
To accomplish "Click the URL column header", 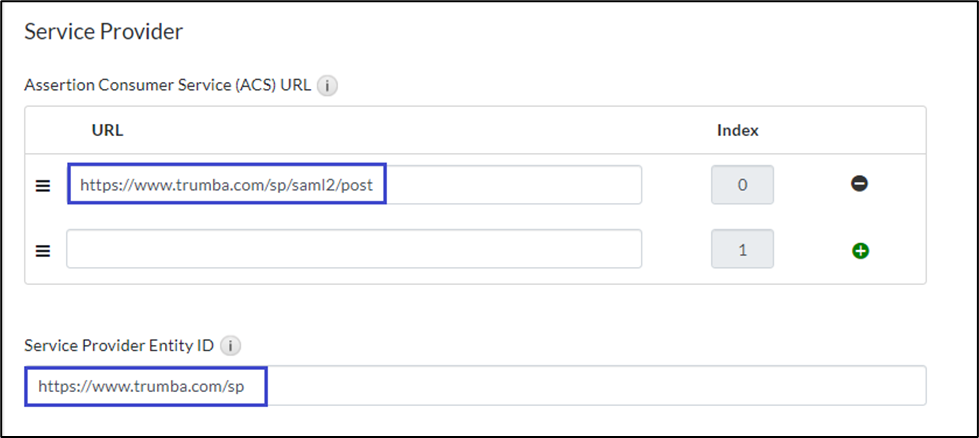I will [107, 130].
